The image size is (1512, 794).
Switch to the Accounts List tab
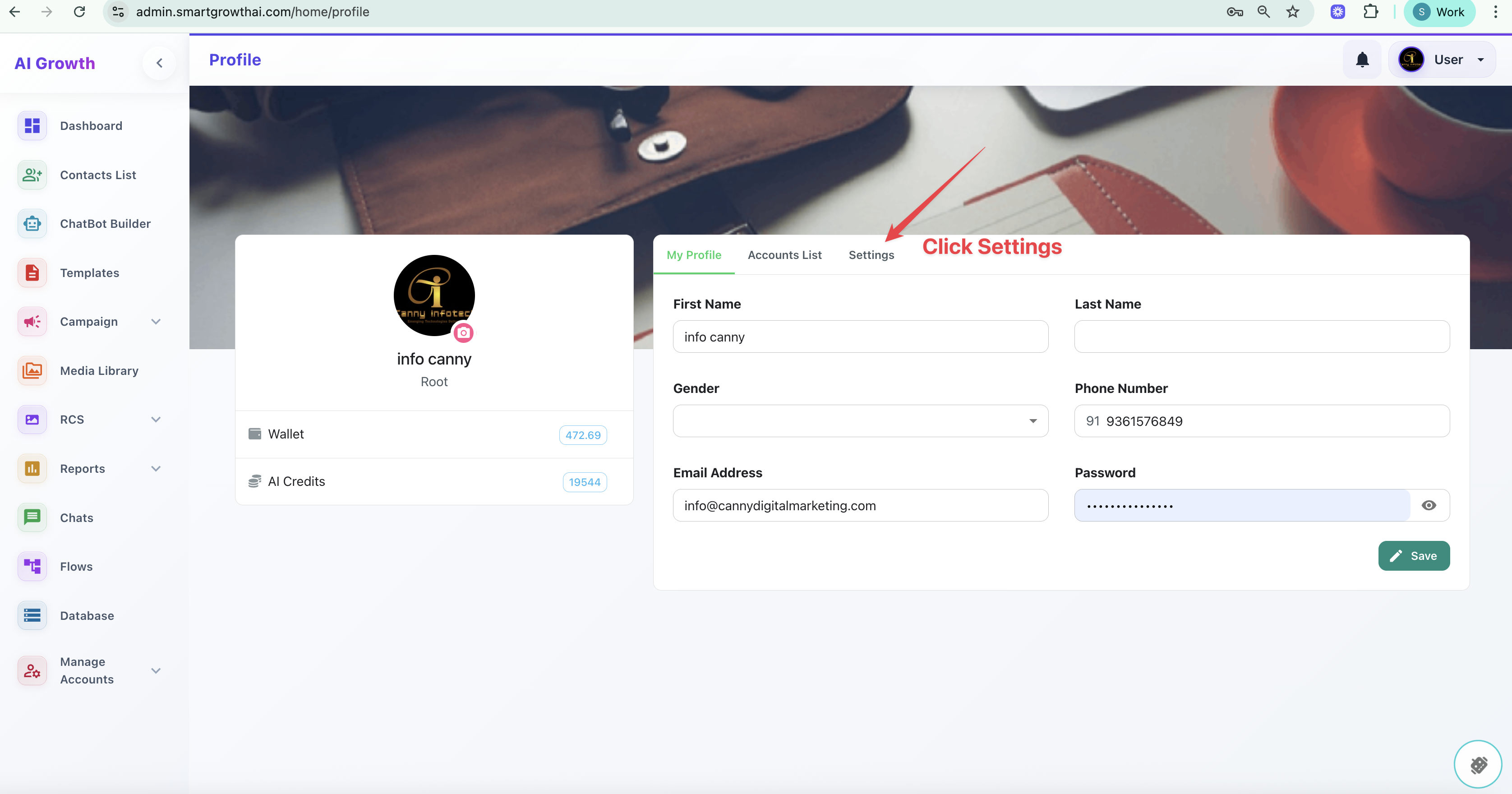tap(784, 255)
